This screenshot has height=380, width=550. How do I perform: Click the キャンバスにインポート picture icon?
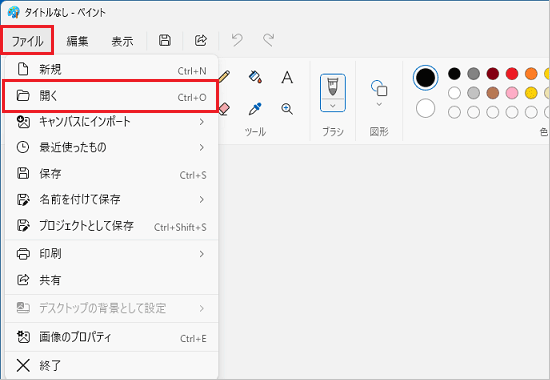pos(23,121)
